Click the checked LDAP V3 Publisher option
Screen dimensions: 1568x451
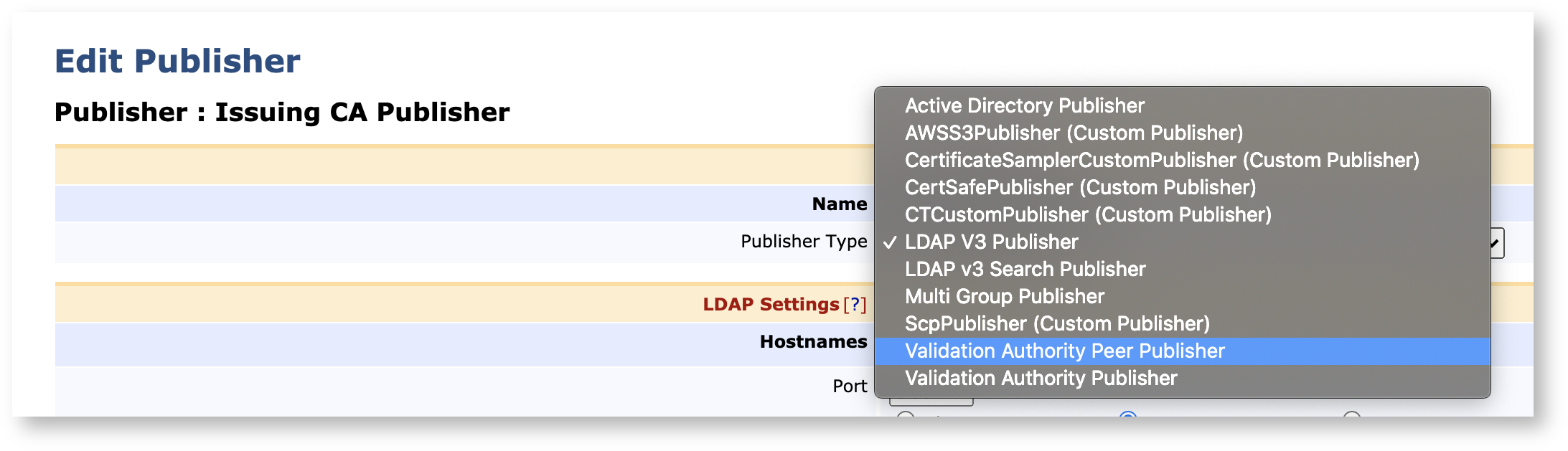[x=991, y=242]
